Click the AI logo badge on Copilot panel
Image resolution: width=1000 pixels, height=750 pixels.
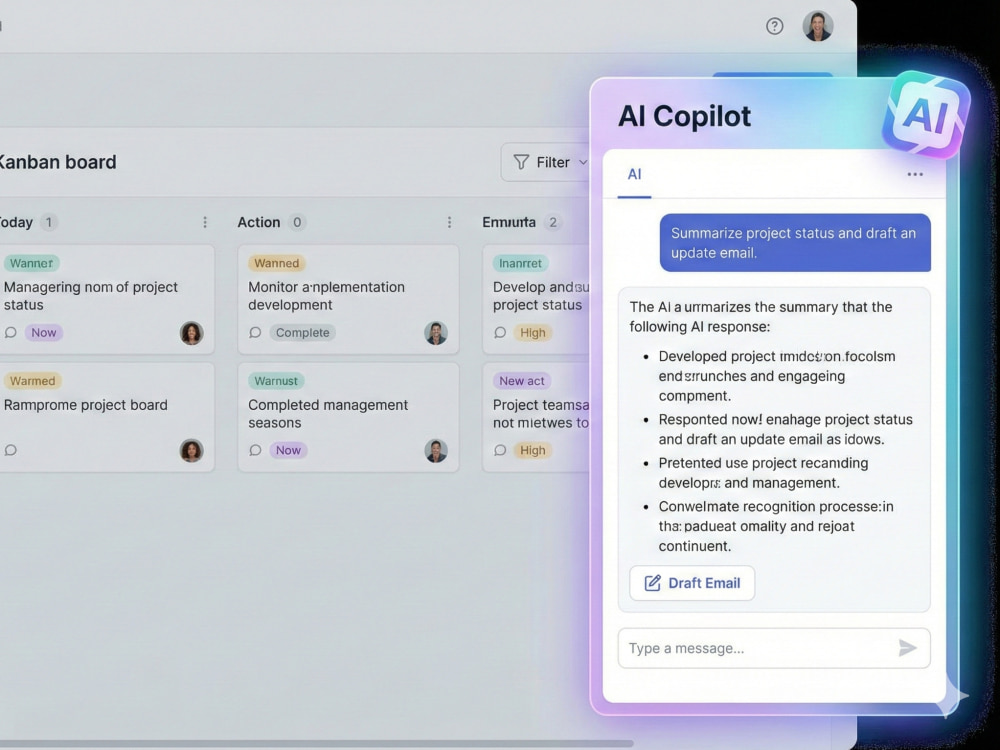(926, 115)
